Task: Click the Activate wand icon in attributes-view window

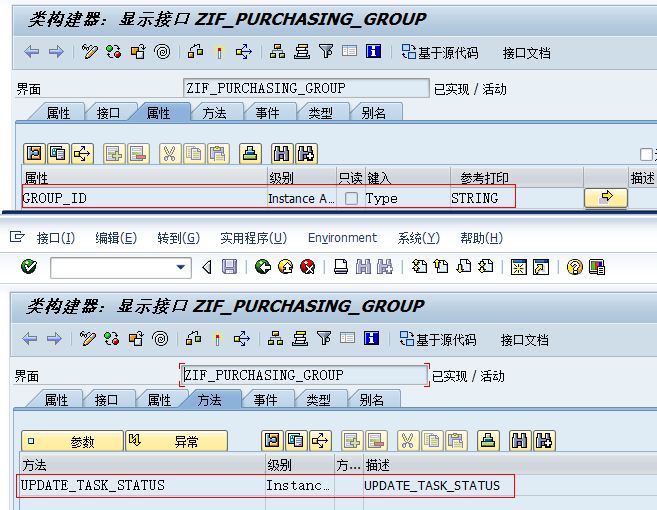Action: coord(219,52)
